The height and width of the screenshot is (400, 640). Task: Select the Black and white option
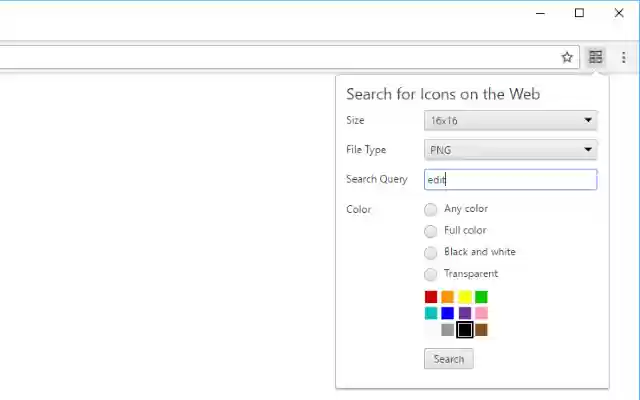pos(431,253)
